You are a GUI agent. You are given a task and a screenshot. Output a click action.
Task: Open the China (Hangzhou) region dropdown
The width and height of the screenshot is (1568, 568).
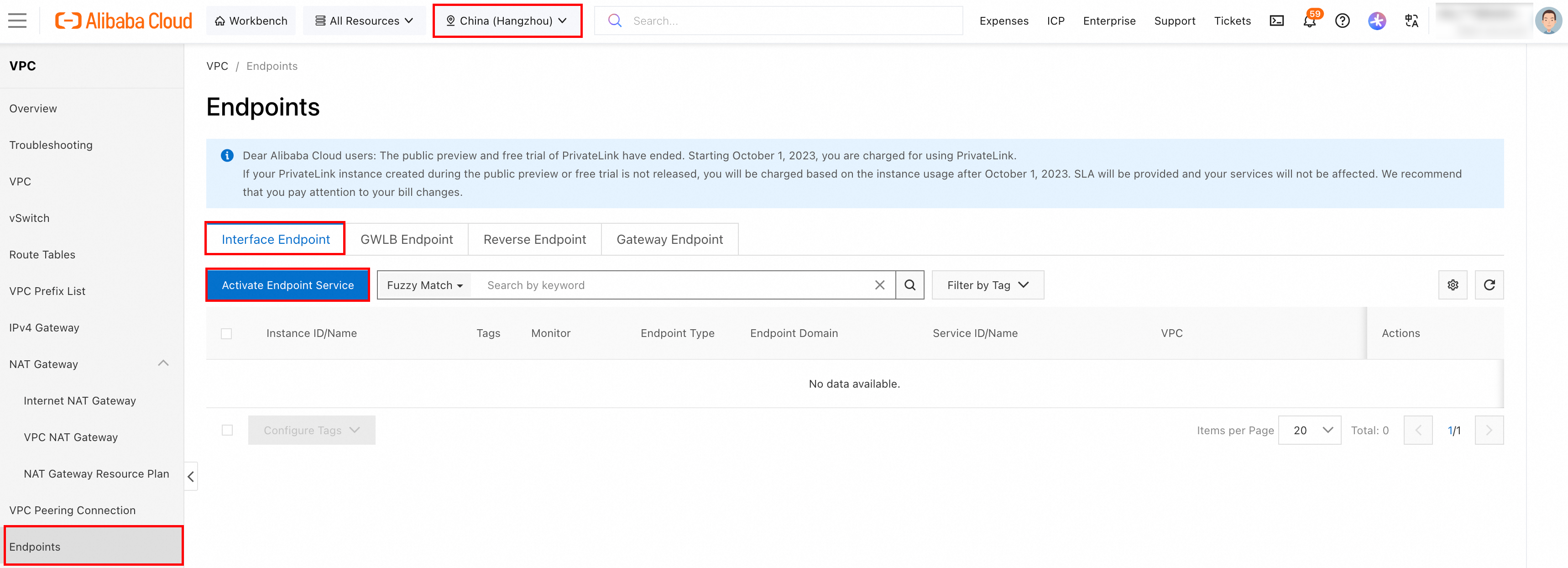coord(507,21)
